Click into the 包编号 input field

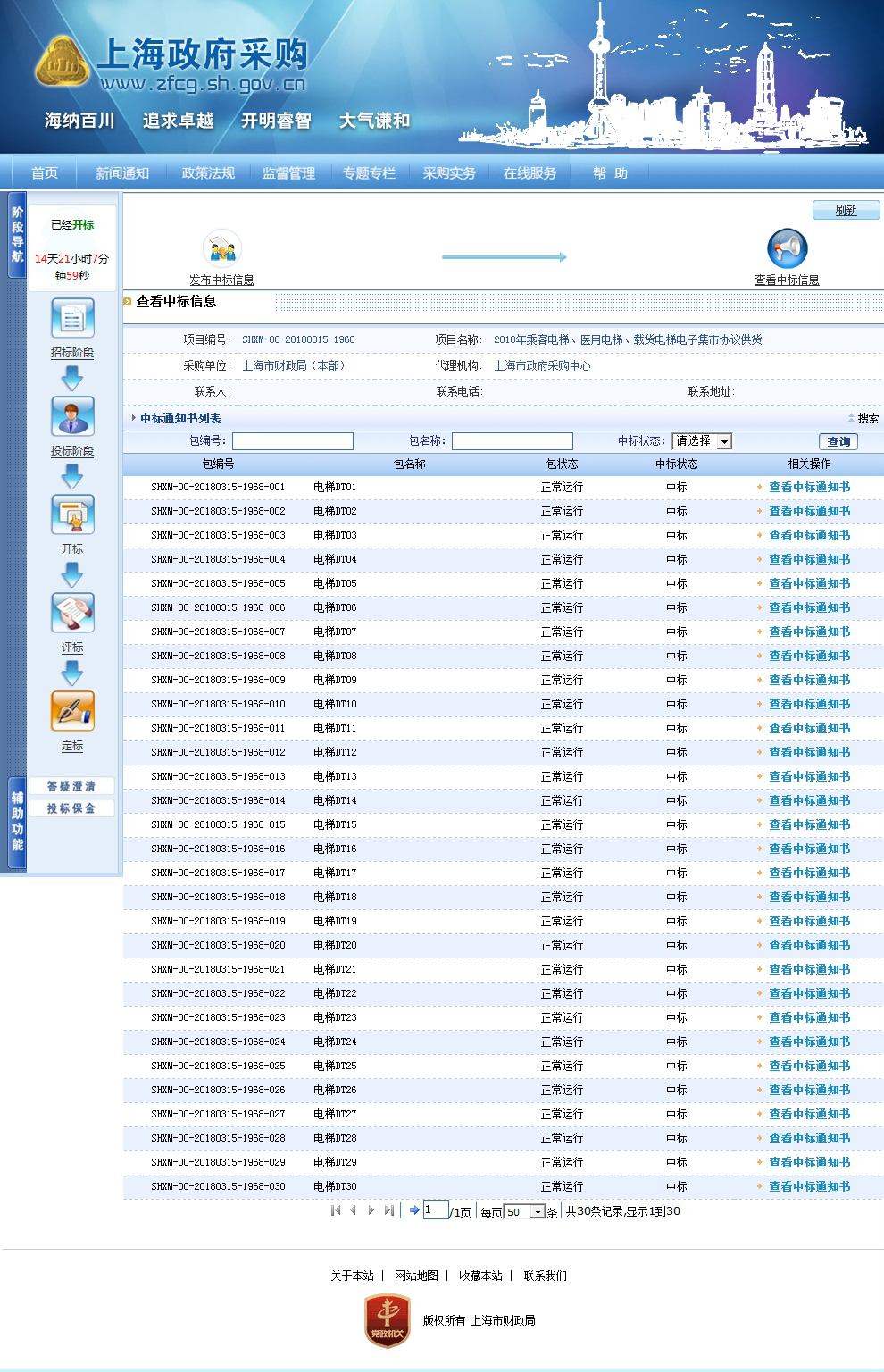[x=292, y=441]
